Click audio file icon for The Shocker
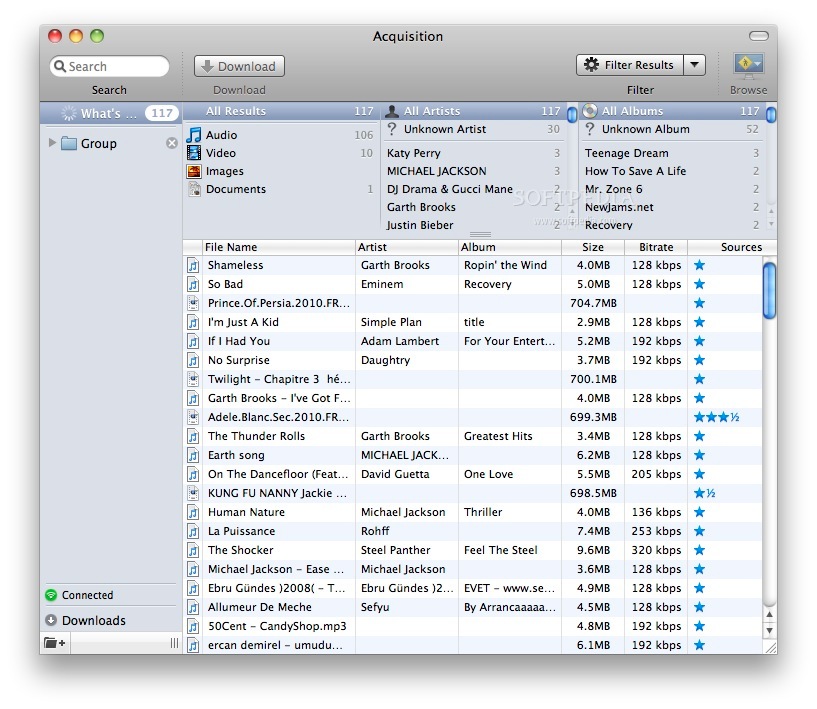The image size is (817, 709). point(193,550)
